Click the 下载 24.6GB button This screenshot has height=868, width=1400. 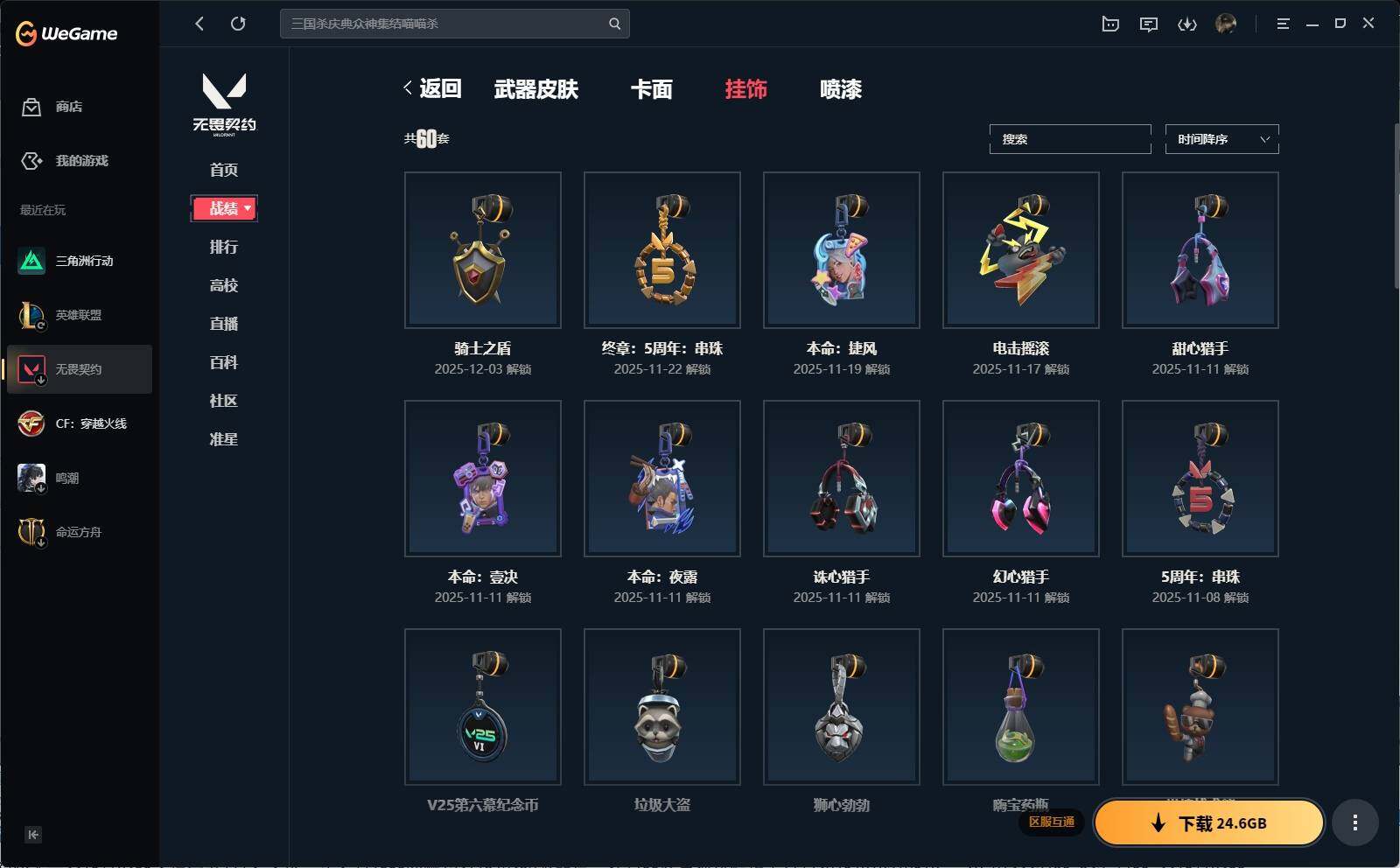coord(1209,822)
